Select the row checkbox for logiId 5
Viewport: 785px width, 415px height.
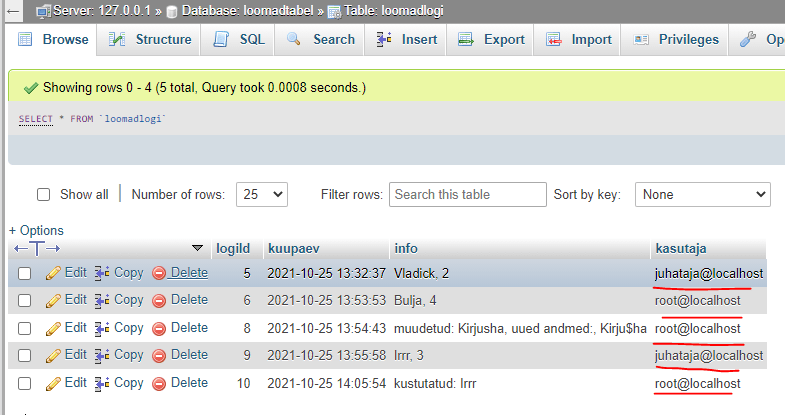(x=25, y=273)
